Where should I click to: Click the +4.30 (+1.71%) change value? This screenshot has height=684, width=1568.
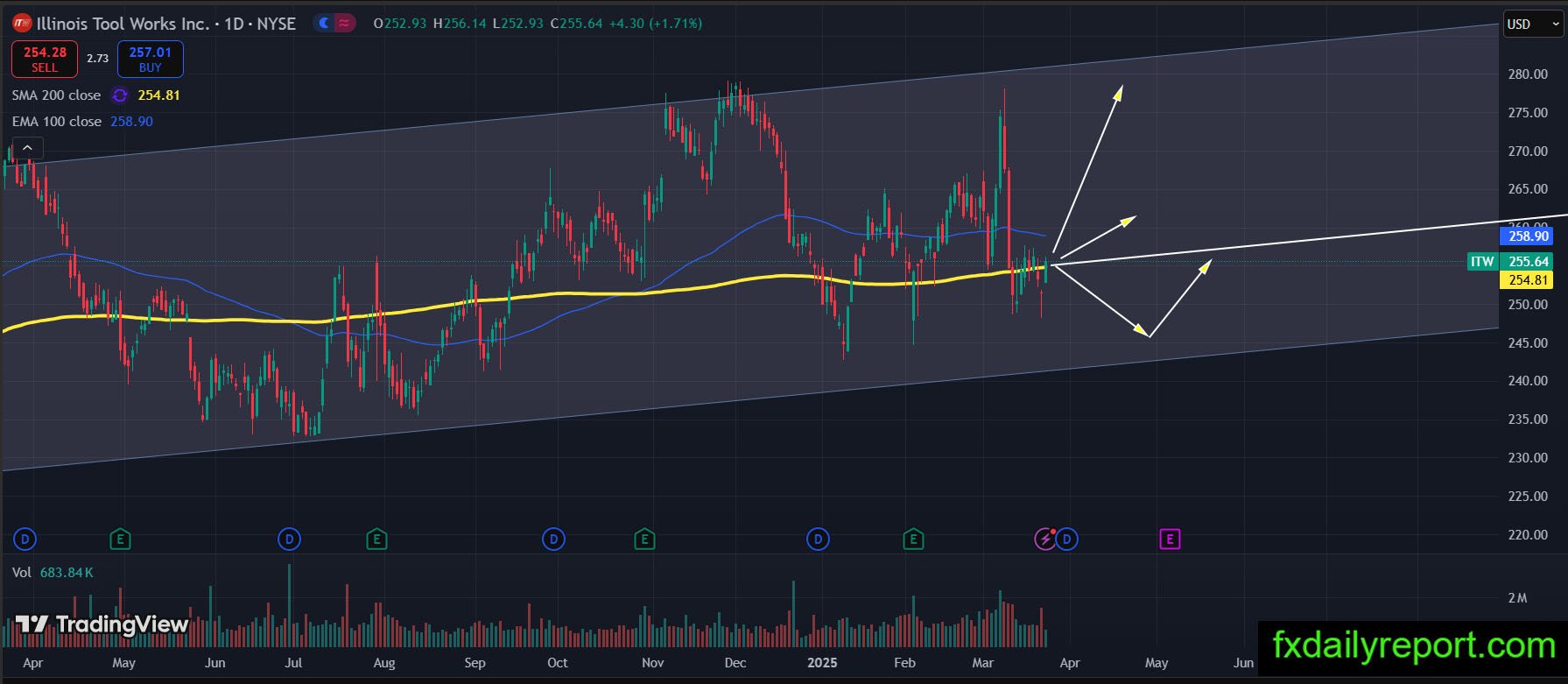coord(656,24)
